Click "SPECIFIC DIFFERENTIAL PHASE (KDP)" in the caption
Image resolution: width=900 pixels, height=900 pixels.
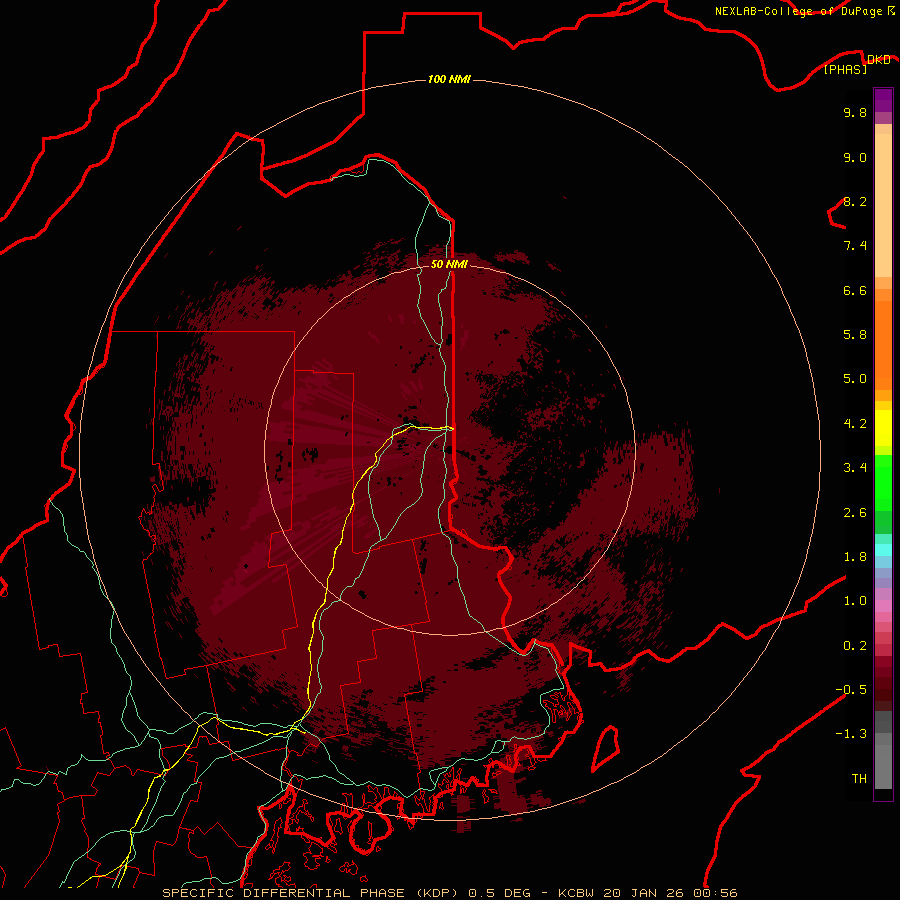click(x=310, y=893)
